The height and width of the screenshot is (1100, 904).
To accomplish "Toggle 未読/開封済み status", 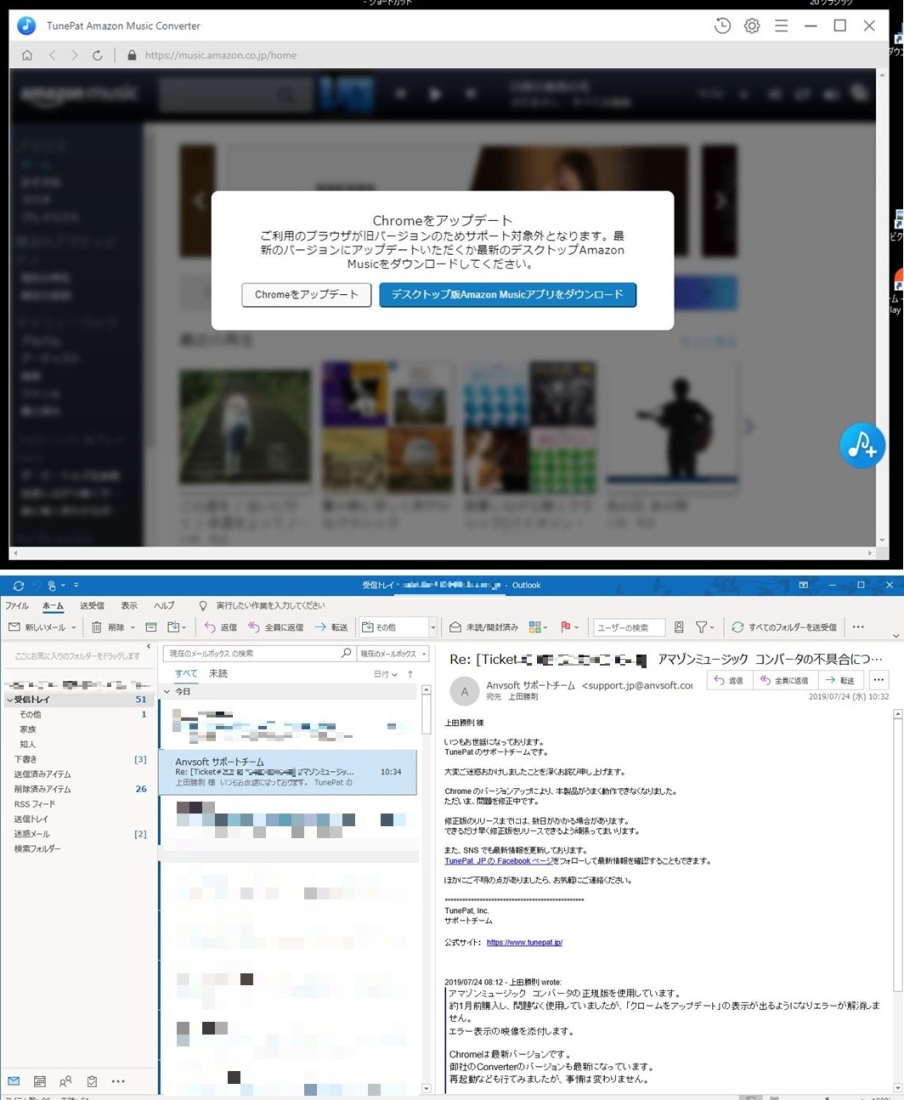I will click(483, 627).
